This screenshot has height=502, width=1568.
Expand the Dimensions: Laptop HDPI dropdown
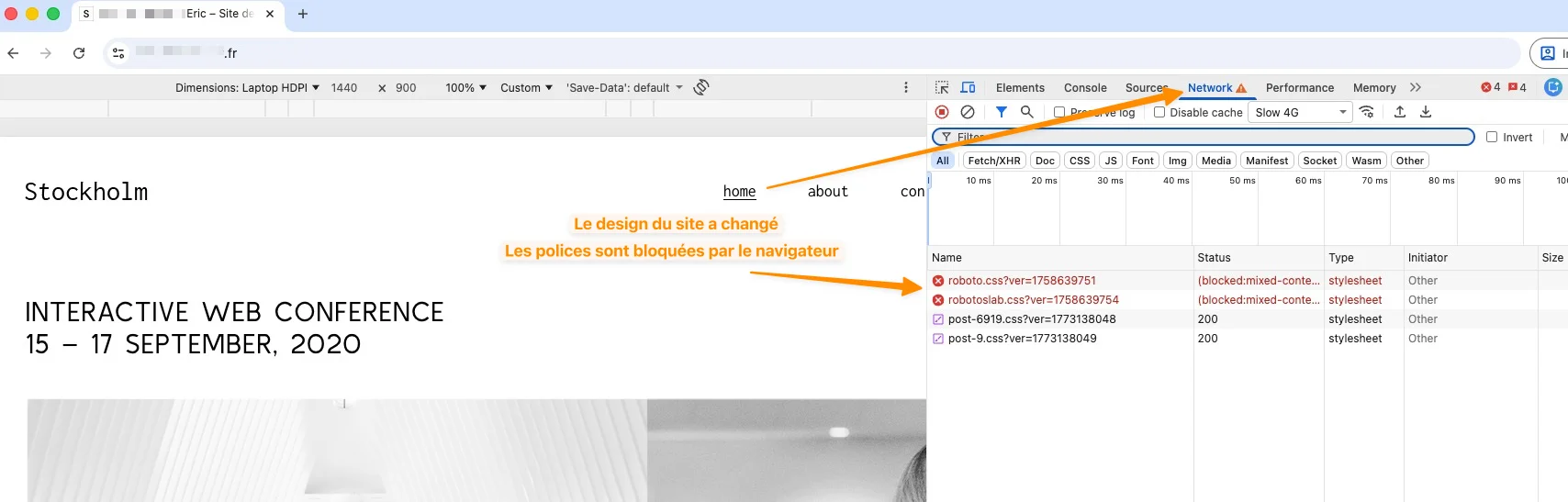point(247,88)
